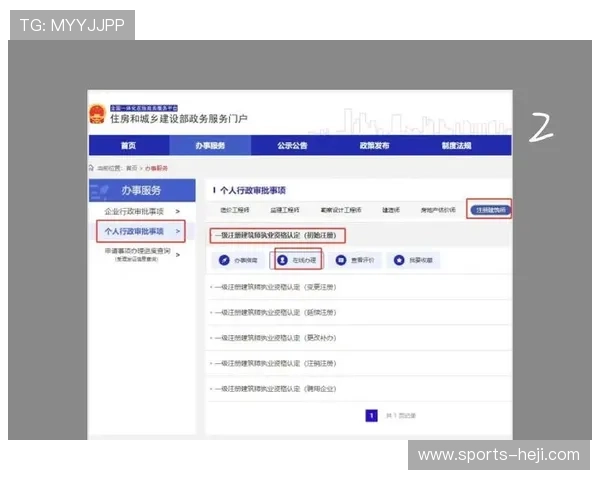
Task: Expand 个人行政审批事项 chevron arrow
Action: click(178, 231)
